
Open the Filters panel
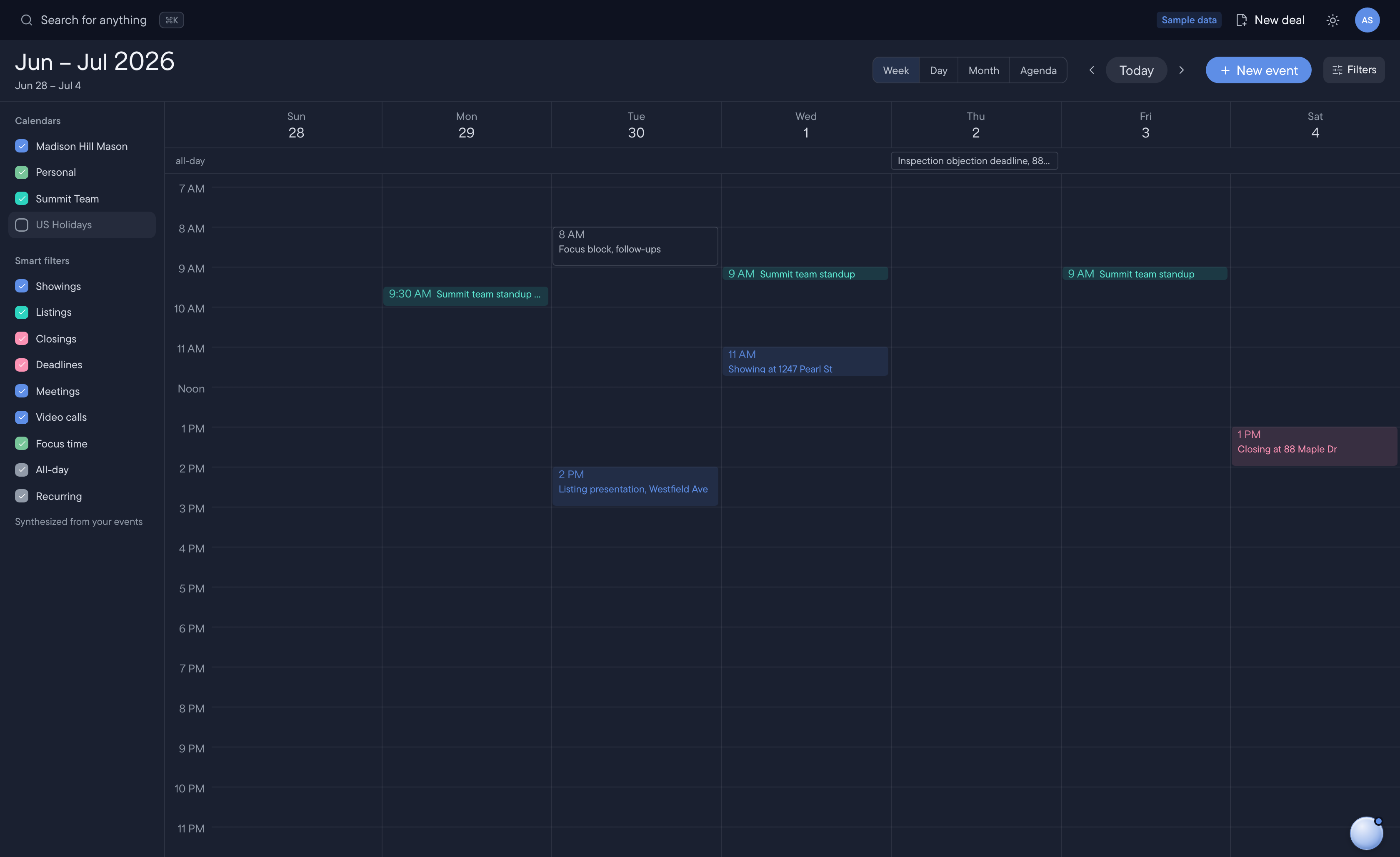pyautogui.click(x=1354, y=70)
